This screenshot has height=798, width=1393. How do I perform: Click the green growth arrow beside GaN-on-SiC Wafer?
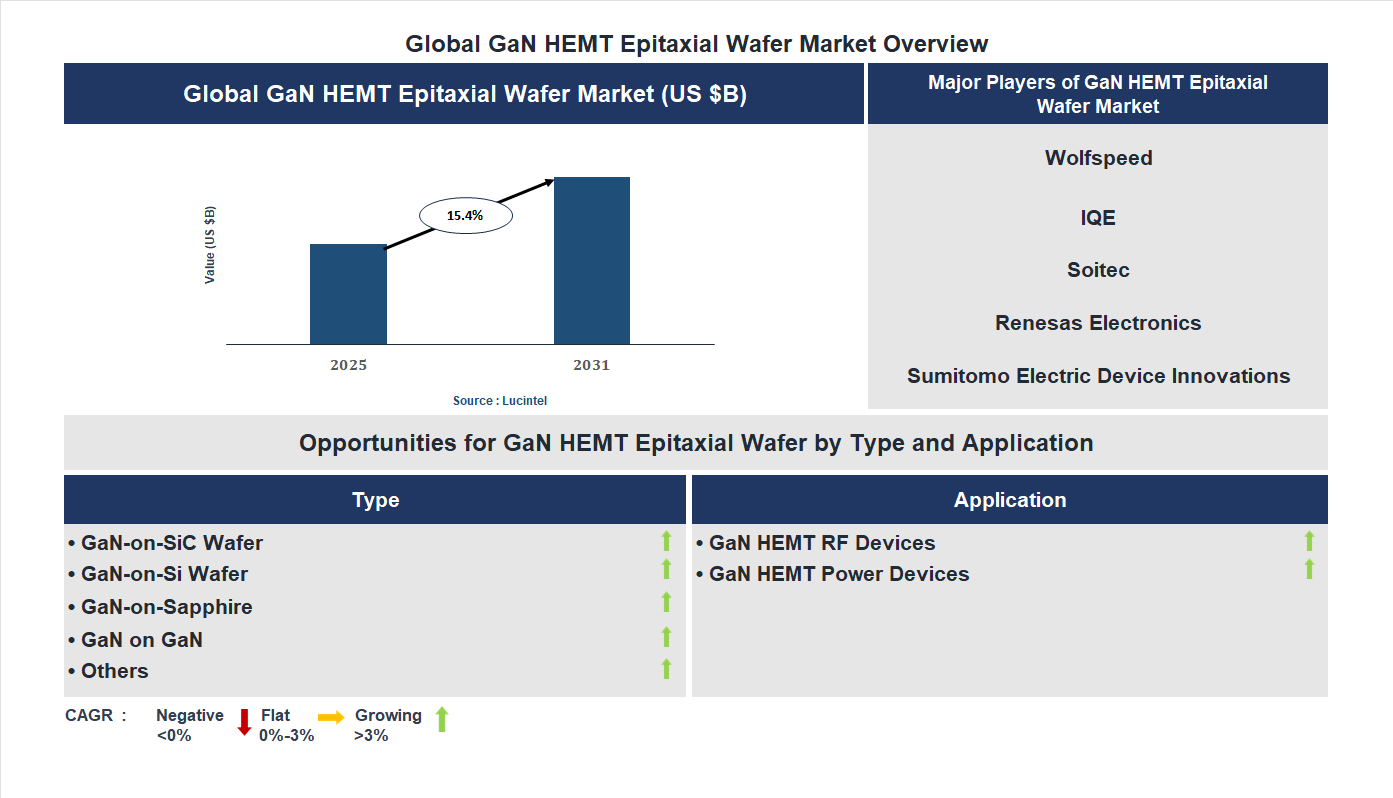click(666, 542)
